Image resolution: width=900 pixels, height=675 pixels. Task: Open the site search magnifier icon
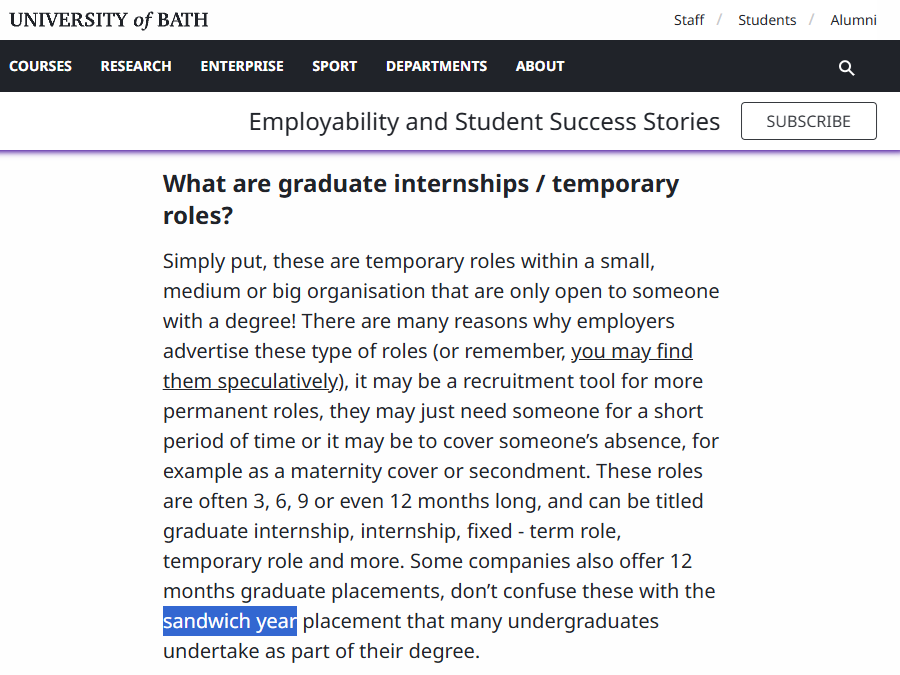pyautogui.click(x=846, y=67)
